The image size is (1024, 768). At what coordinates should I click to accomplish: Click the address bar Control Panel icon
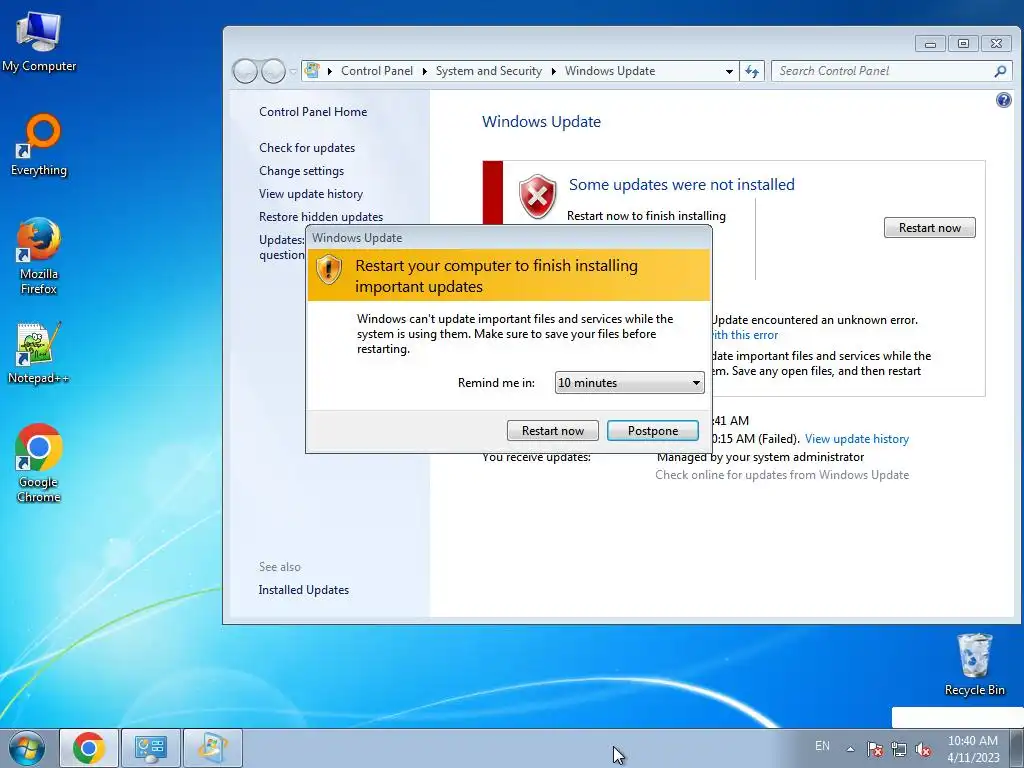point(313,71)
